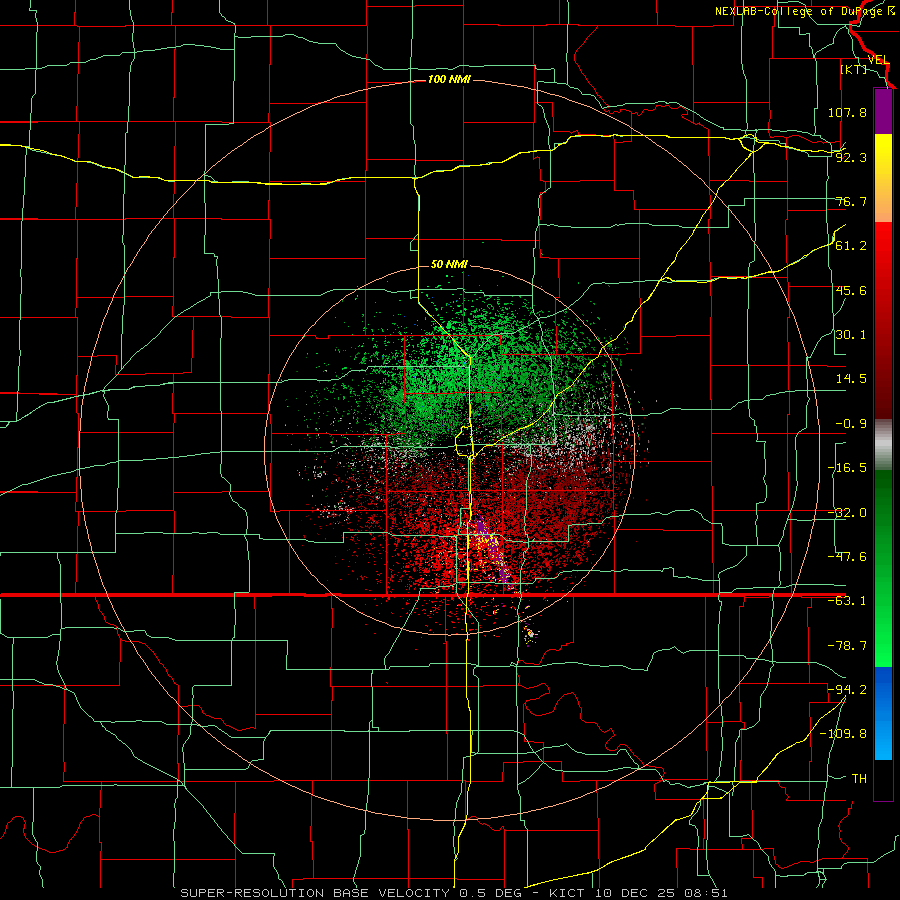Click the isolated echo cluster outside the 50 NMI ring
The height and width of the screenshot is (900, 900).
pos(530,634)
